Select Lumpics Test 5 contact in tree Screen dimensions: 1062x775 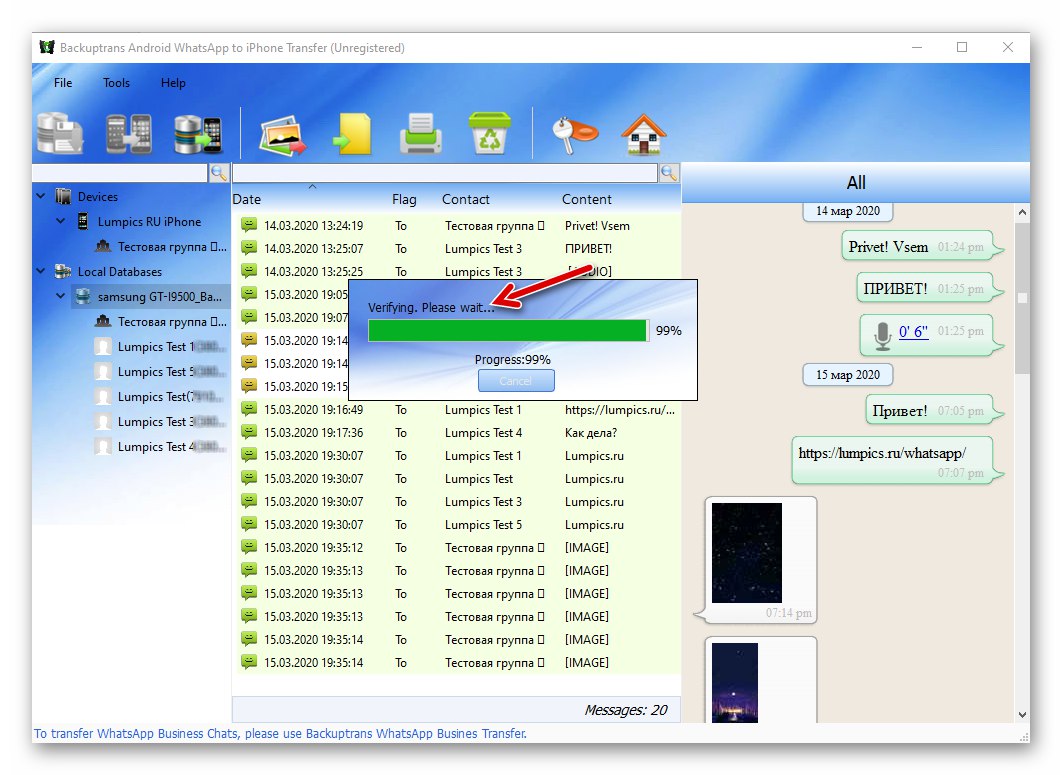click(x=161, y=372)
